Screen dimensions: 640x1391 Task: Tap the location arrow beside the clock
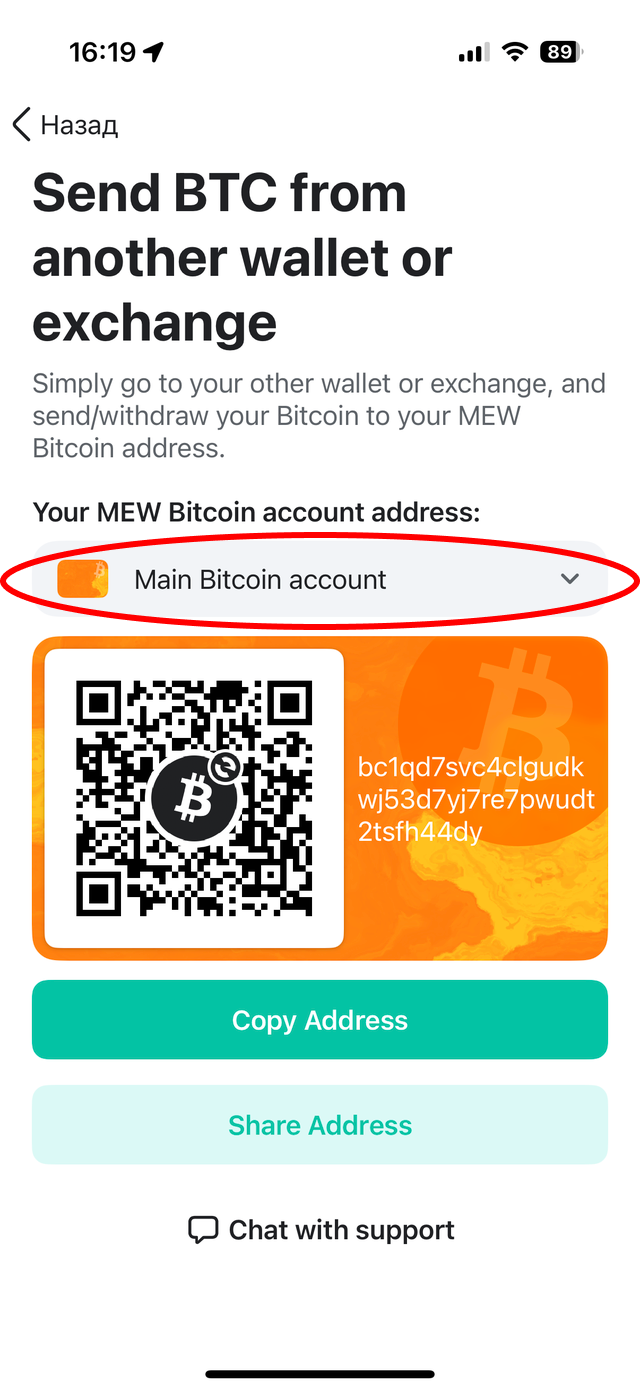[153, 51]
